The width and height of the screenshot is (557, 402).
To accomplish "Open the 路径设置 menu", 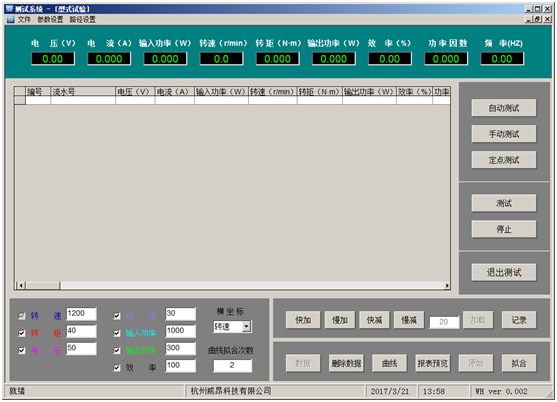I will click(x=82, y=19).
